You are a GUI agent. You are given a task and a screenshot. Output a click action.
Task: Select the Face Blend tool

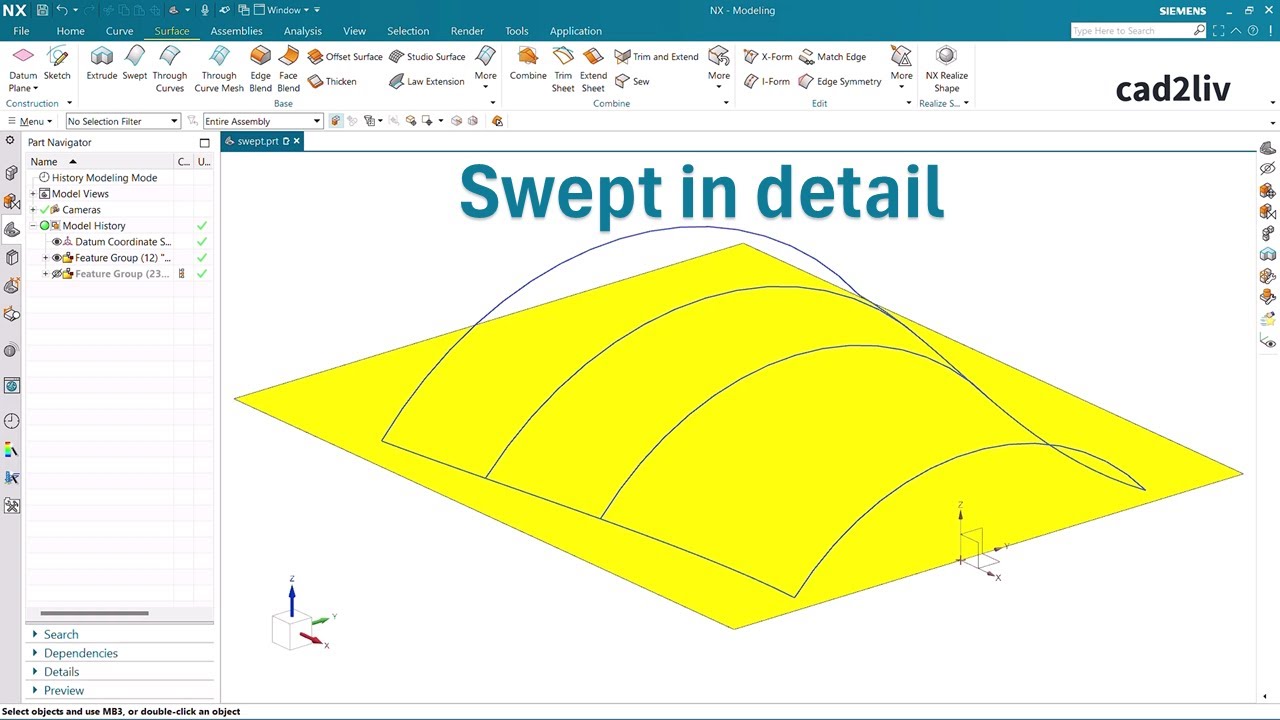[x=288, y=69]
